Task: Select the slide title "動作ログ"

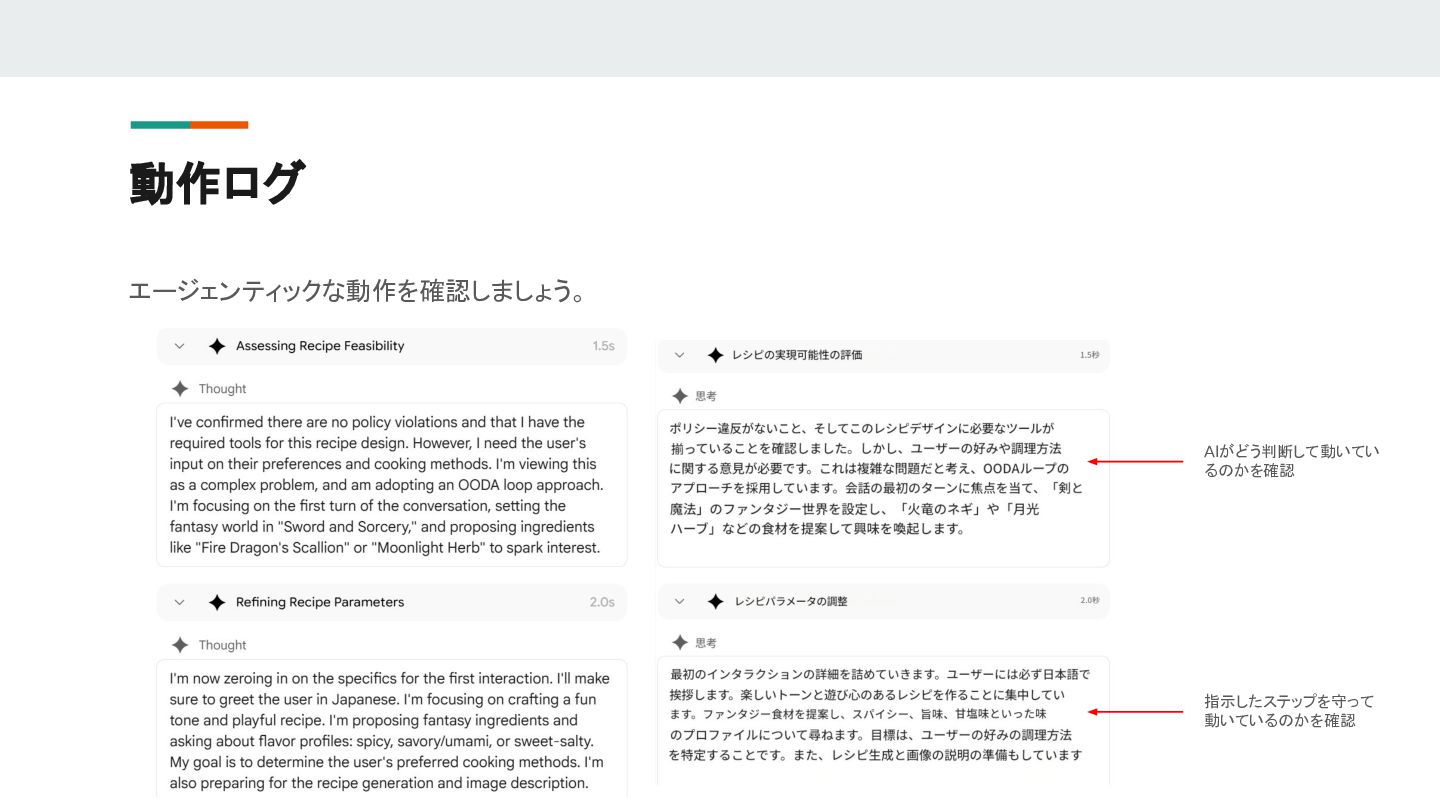Action: coord(216,183)
